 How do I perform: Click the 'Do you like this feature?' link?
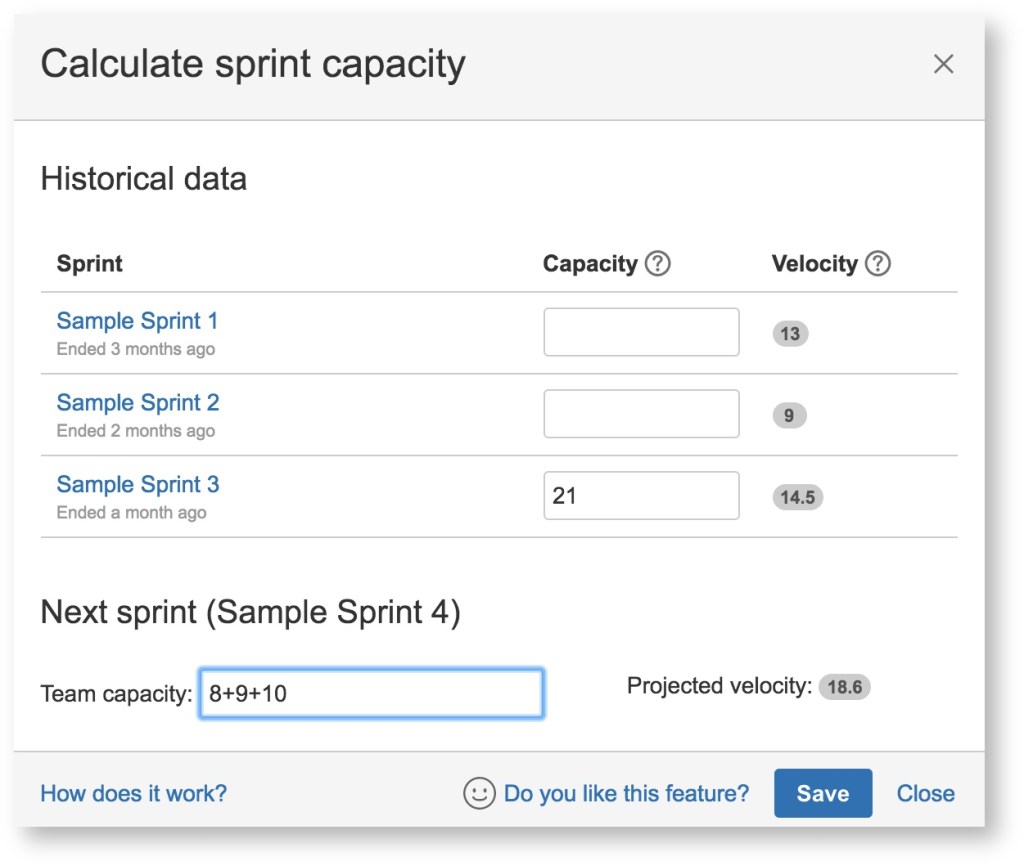[626, 793]
